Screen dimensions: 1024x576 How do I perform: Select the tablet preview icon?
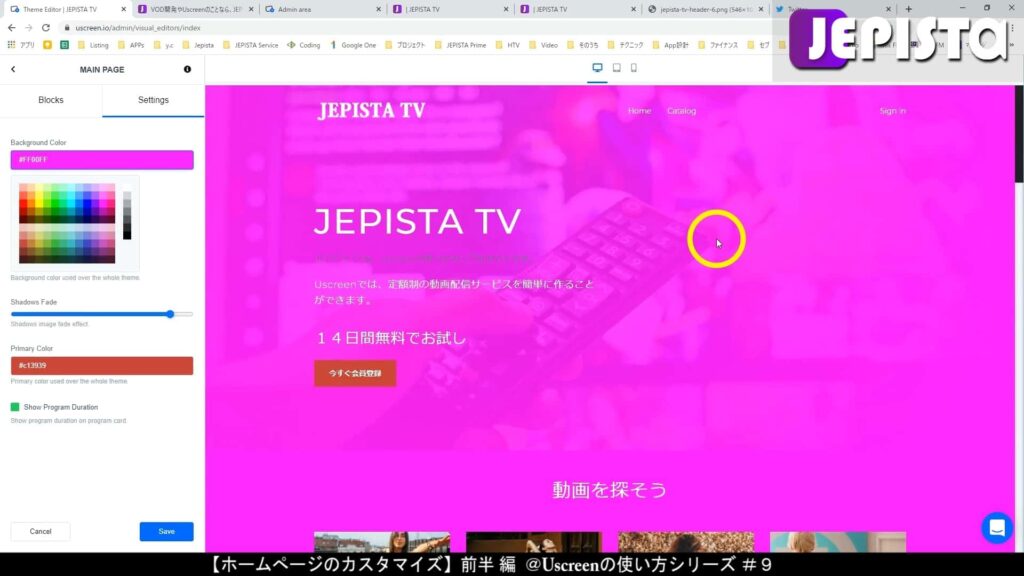(x=616, y=68)
